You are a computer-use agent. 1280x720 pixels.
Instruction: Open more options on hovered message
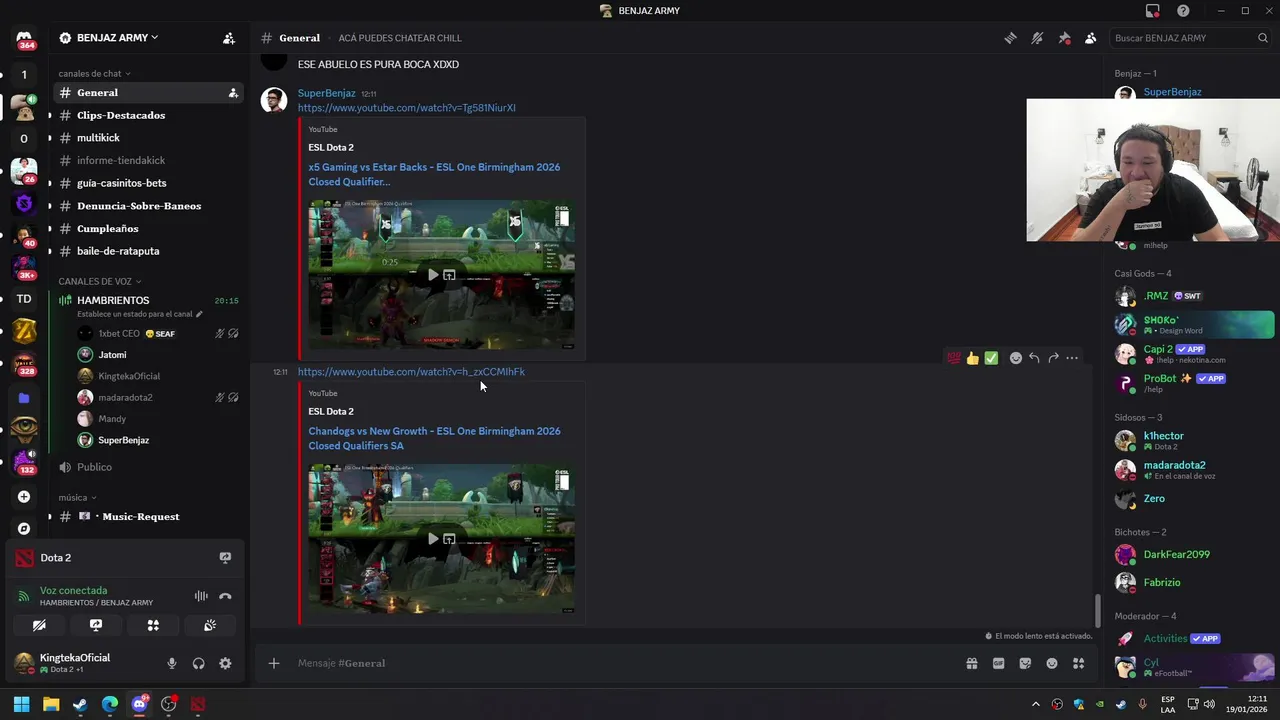pos(1072,358)
